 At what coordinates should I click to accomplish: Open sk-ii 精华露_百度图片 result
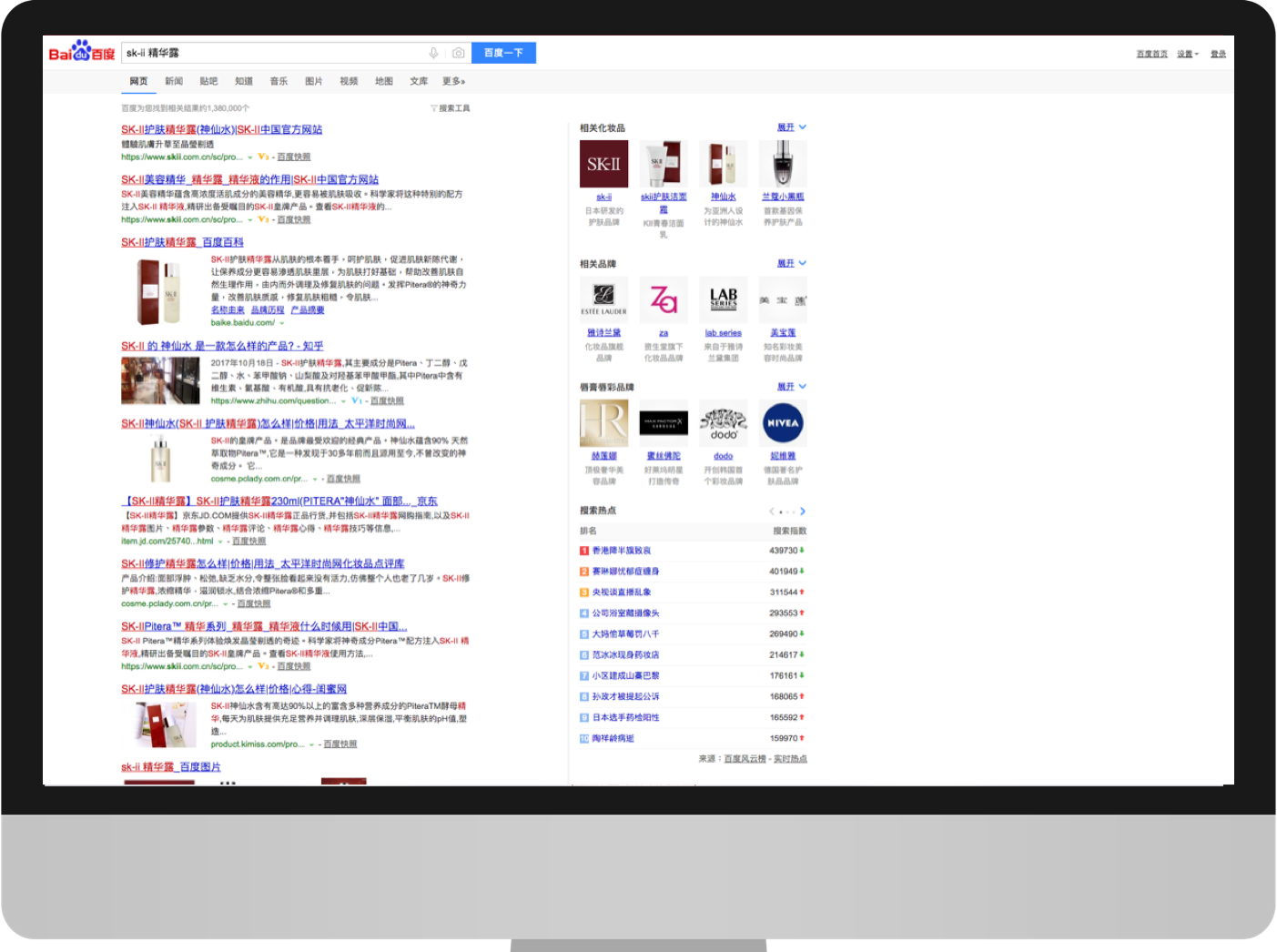point(171,767)
